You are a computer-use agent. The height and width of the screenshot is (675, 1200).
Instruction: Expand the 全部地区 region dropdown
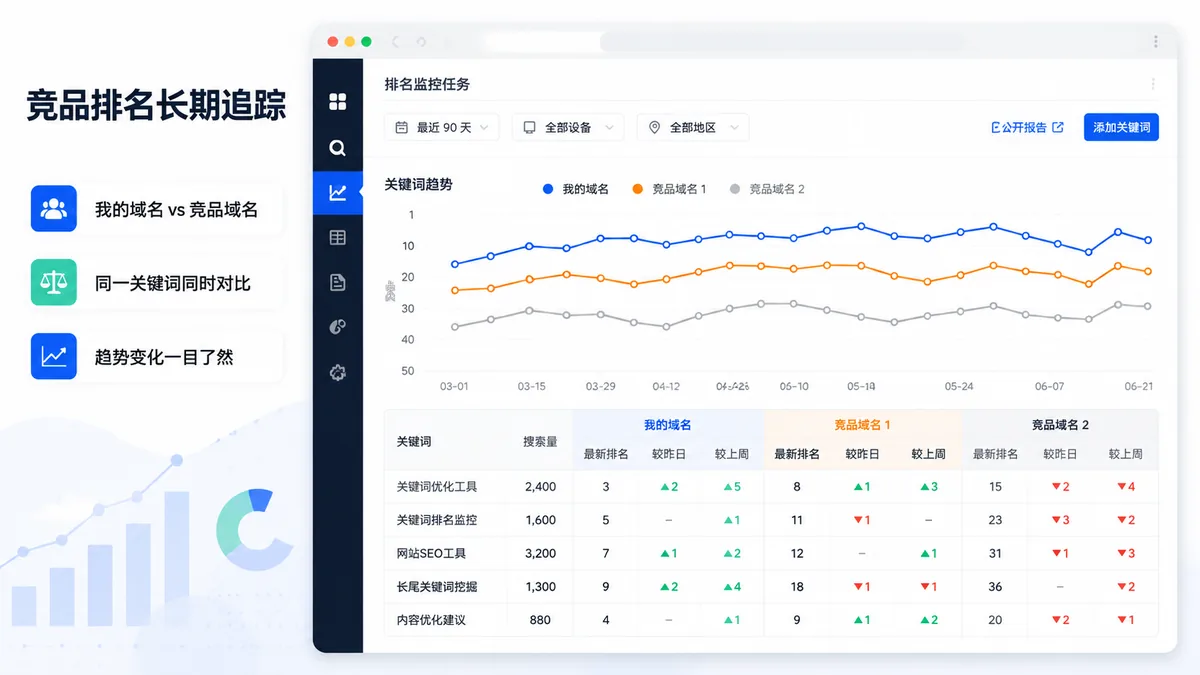(693, 128)
